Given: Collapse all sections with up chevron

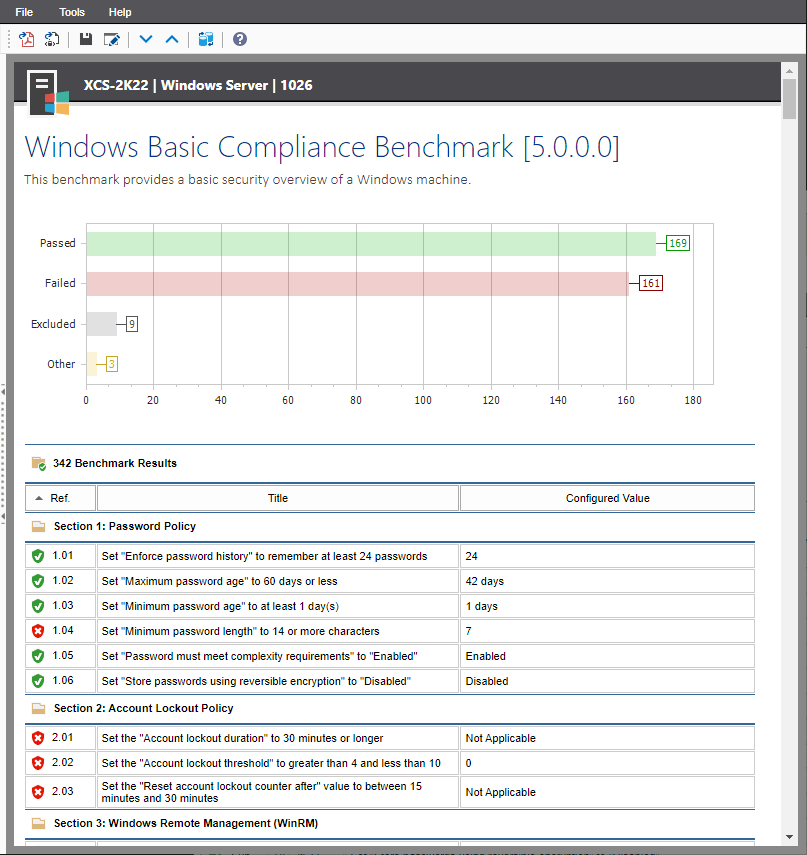Looking at the screenshot, I should click(172, 39).
